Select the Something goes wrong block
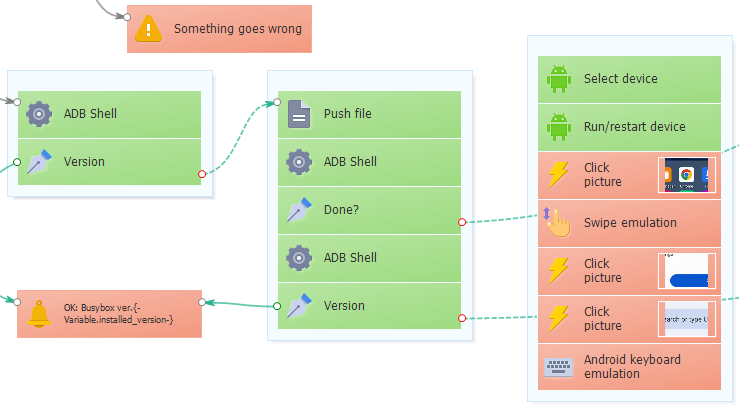The height and width of the screenshot is (408, 739). pyautogui.click(x=236, y=29)
